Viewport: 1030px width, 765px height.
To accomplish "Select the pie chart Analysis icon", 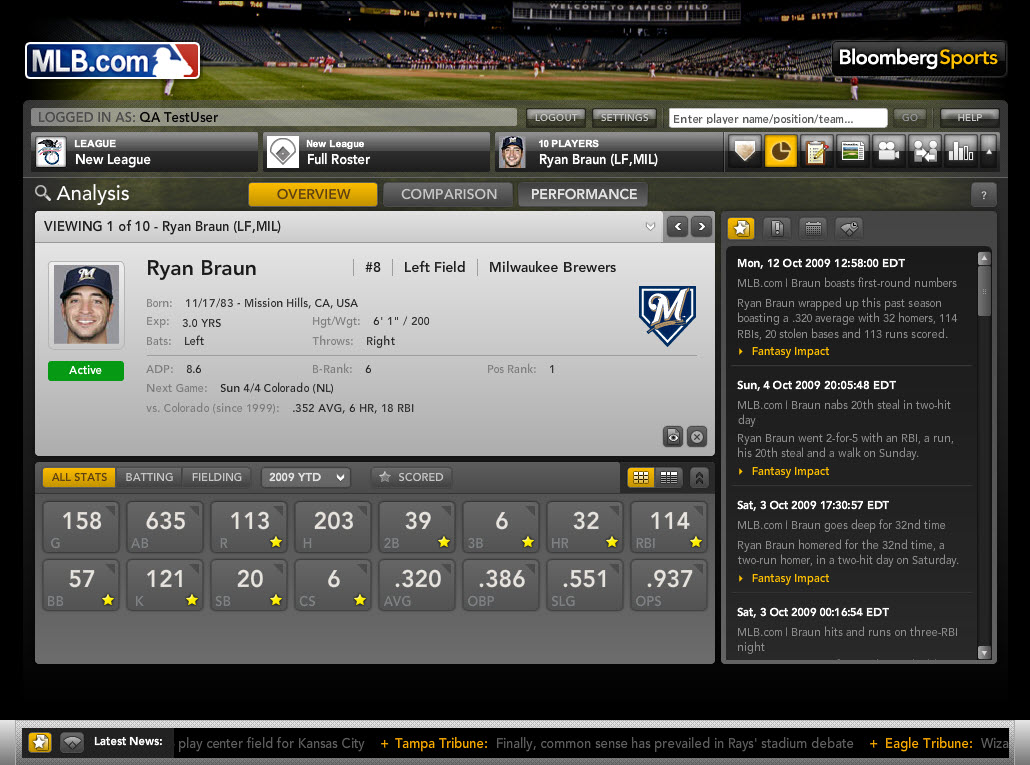I will pyautogui.click(x=780, y=152).
